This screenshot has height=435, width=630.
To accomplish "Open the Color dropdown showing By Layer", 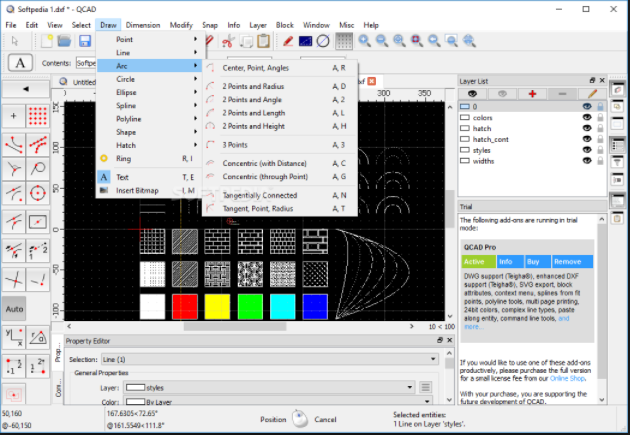I will point(278,401).
